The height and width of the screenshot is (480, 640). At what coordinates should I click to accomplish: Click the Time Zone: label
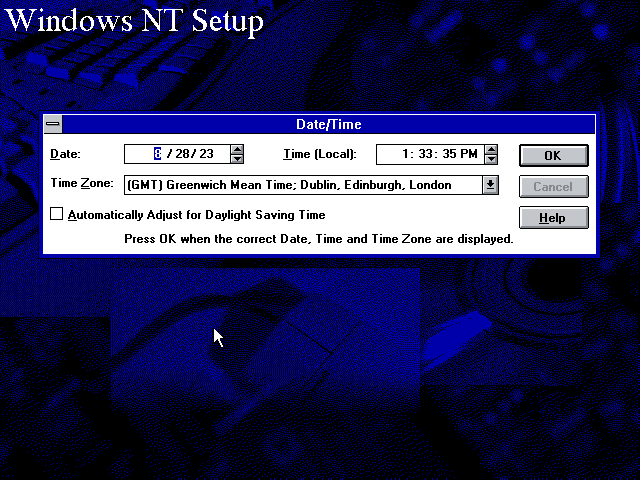pyautogui.click(x=82, y=183)
